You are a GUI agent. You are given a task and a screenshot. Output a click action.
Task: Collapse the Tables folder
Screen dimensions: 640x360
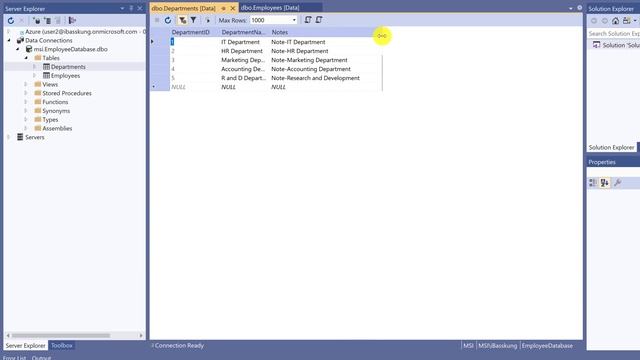[x=26, y=58]
